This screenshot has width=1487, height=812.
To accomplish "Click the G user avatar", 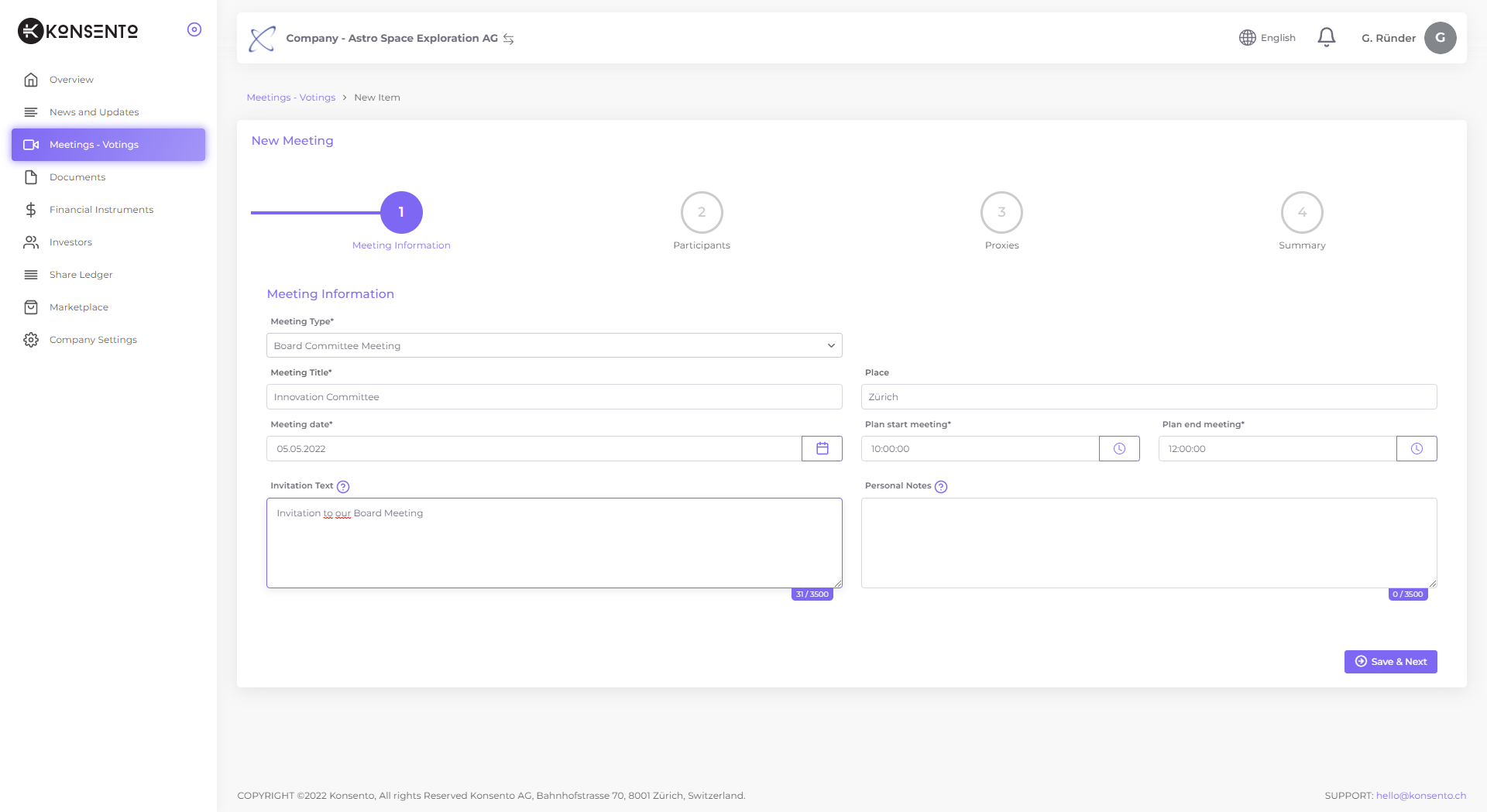I will (1440, 38).
